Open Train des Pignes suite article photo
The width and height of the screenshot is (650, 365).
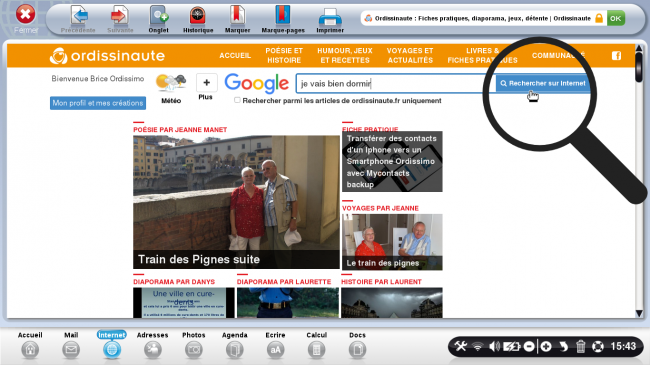click(236, 202)
